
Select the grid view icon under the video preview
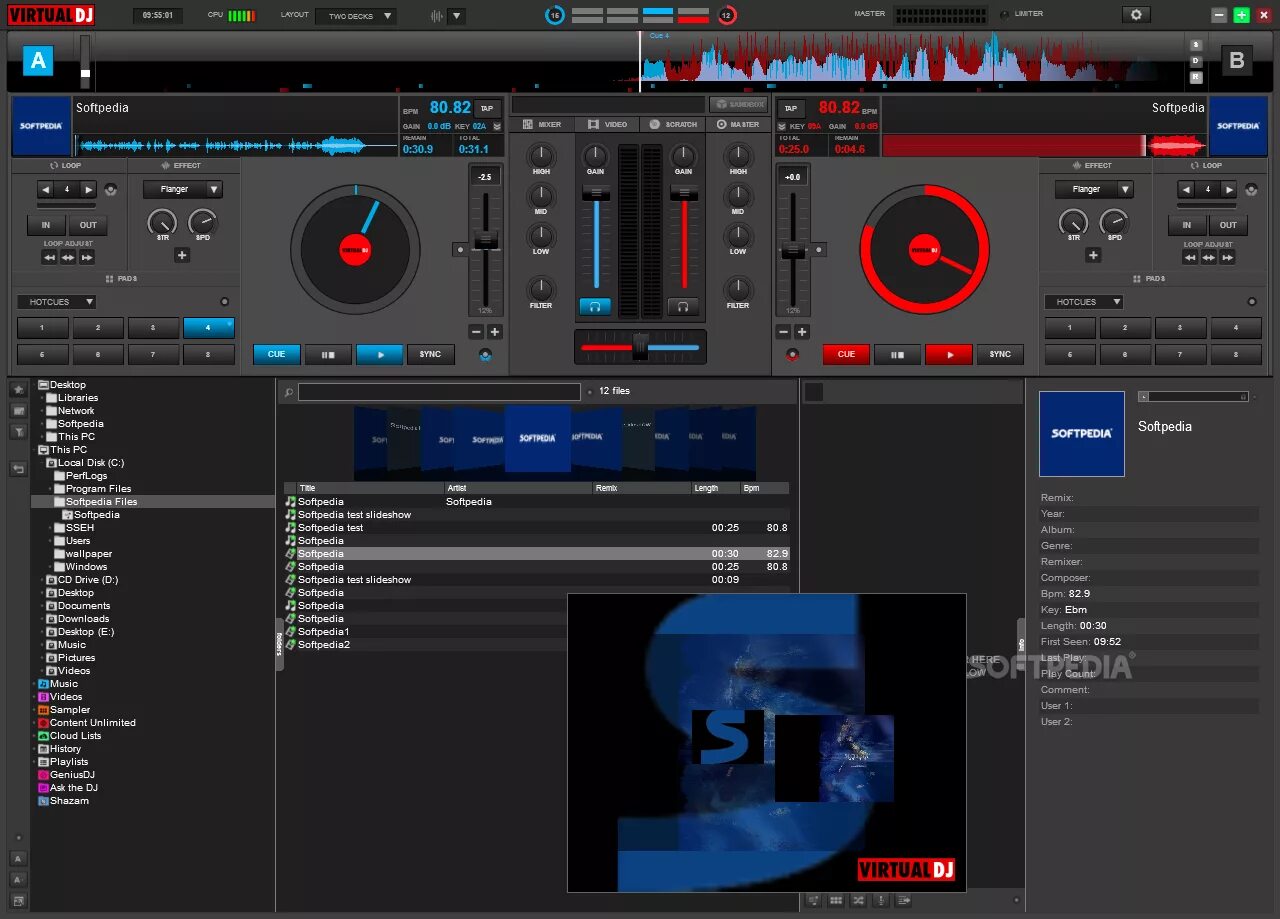point(836,900)
